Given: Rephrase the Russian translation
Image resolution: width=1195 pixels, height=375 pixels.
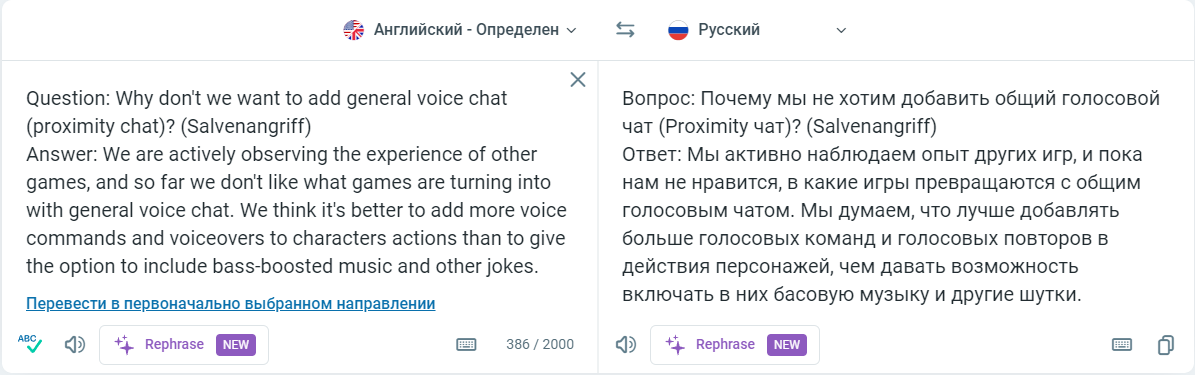Looking at the screenshot, I should click(735, 345).
